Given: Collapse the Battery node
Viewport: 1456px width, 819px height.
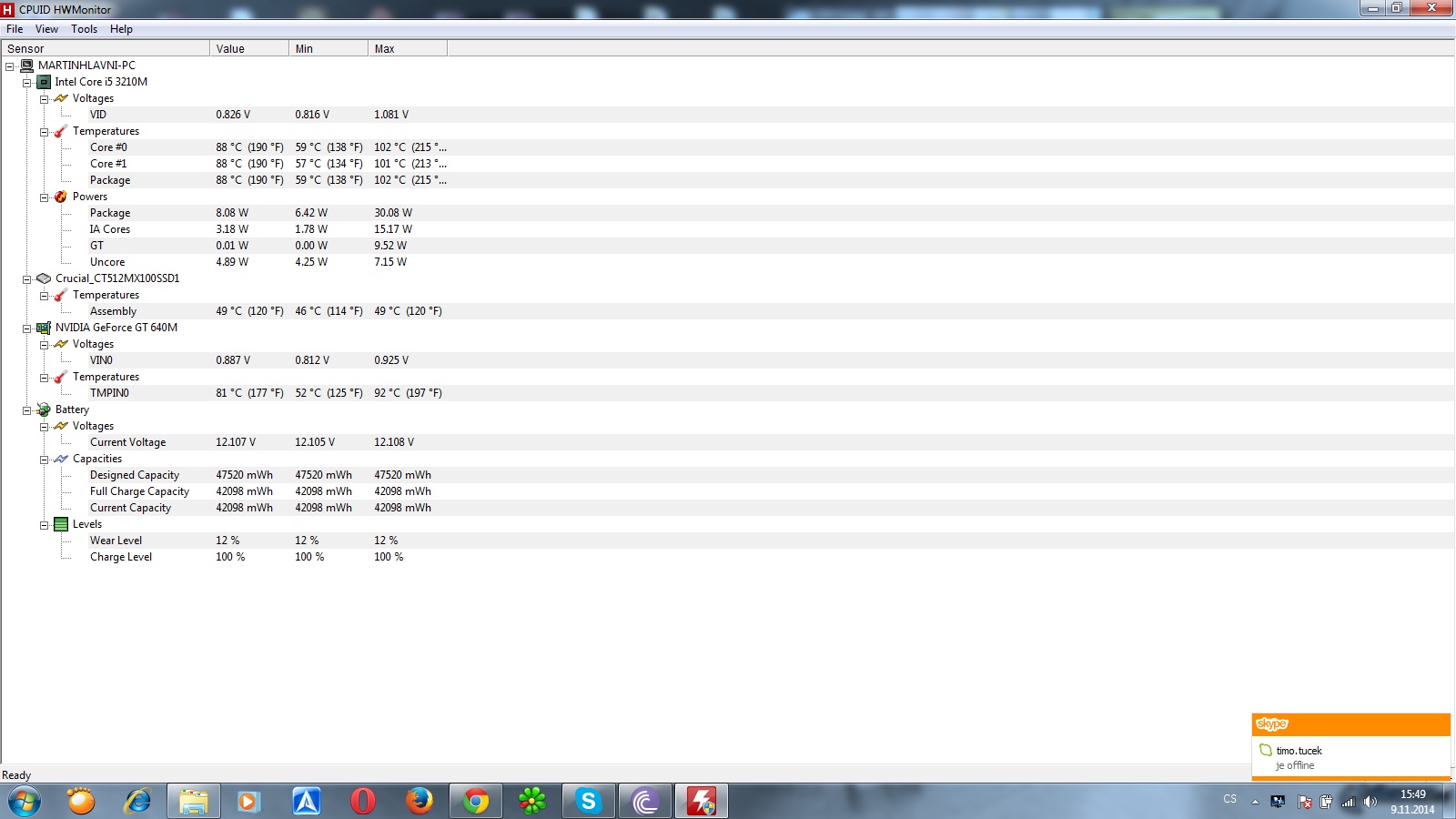Looking at the screenshot, I should pos(27,410).
